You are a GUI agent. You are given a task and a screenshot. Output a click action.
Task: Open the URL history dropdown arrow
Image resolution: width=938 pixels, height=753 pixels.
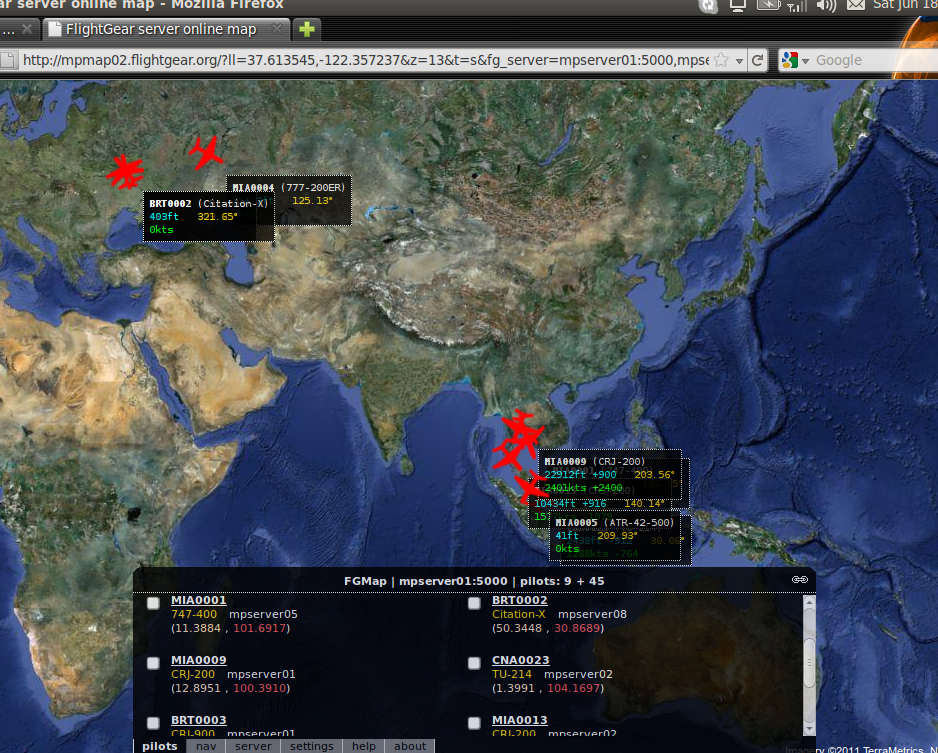tap(739, 61)
